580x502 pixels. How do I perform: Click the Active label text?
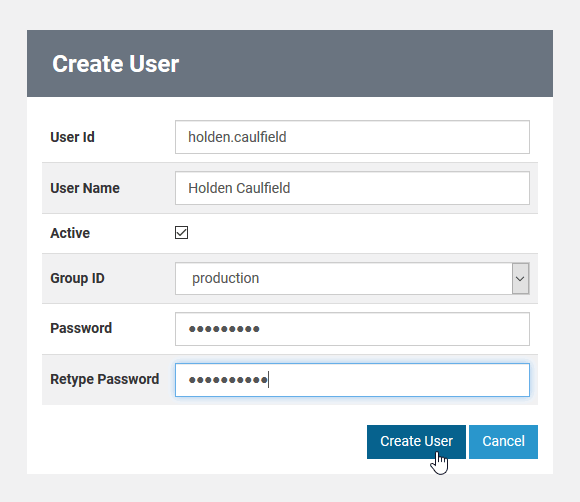click(x=70, y=233)
